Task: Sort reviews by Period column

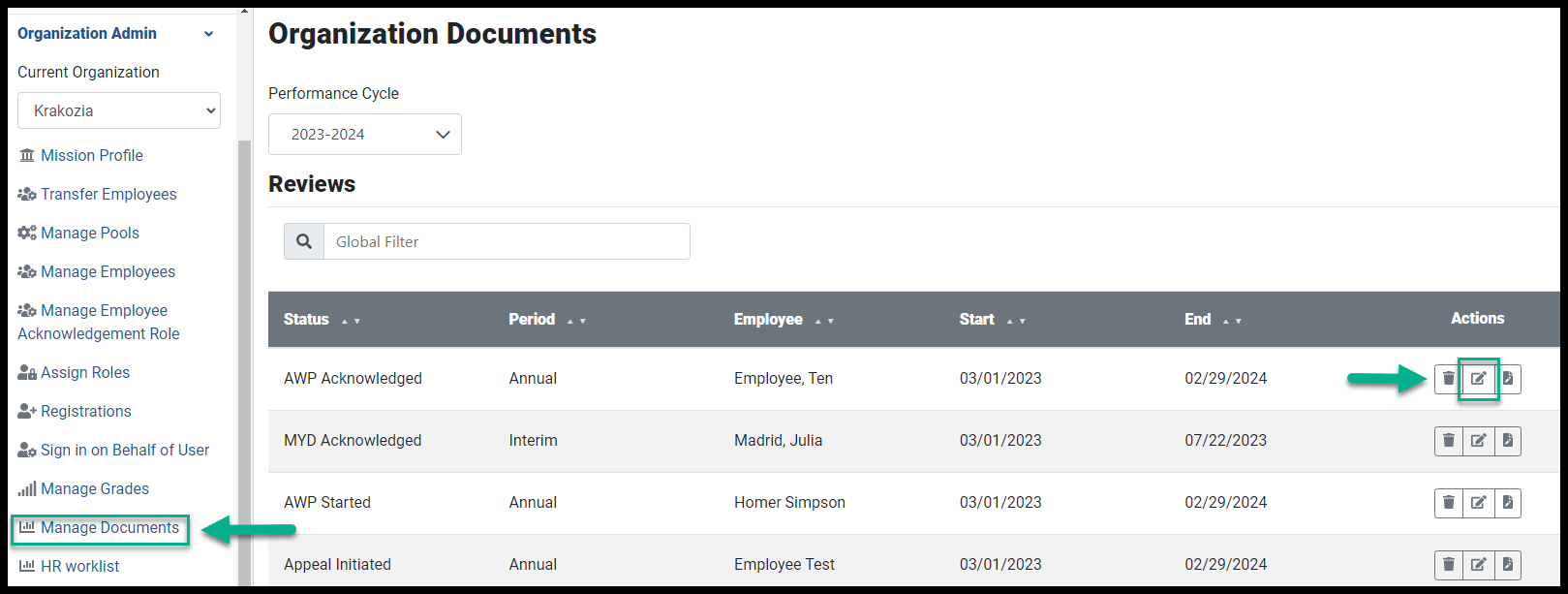Action: click(x=547, y=320)
